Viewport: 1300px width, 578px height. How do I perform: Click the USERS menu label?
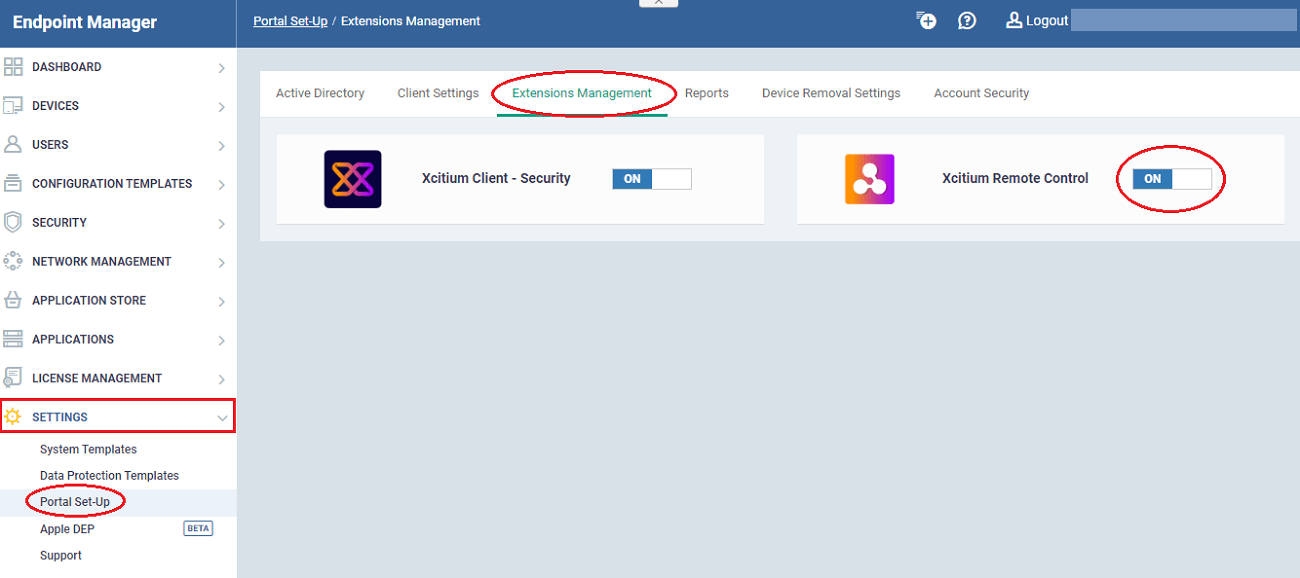[50, 145]
